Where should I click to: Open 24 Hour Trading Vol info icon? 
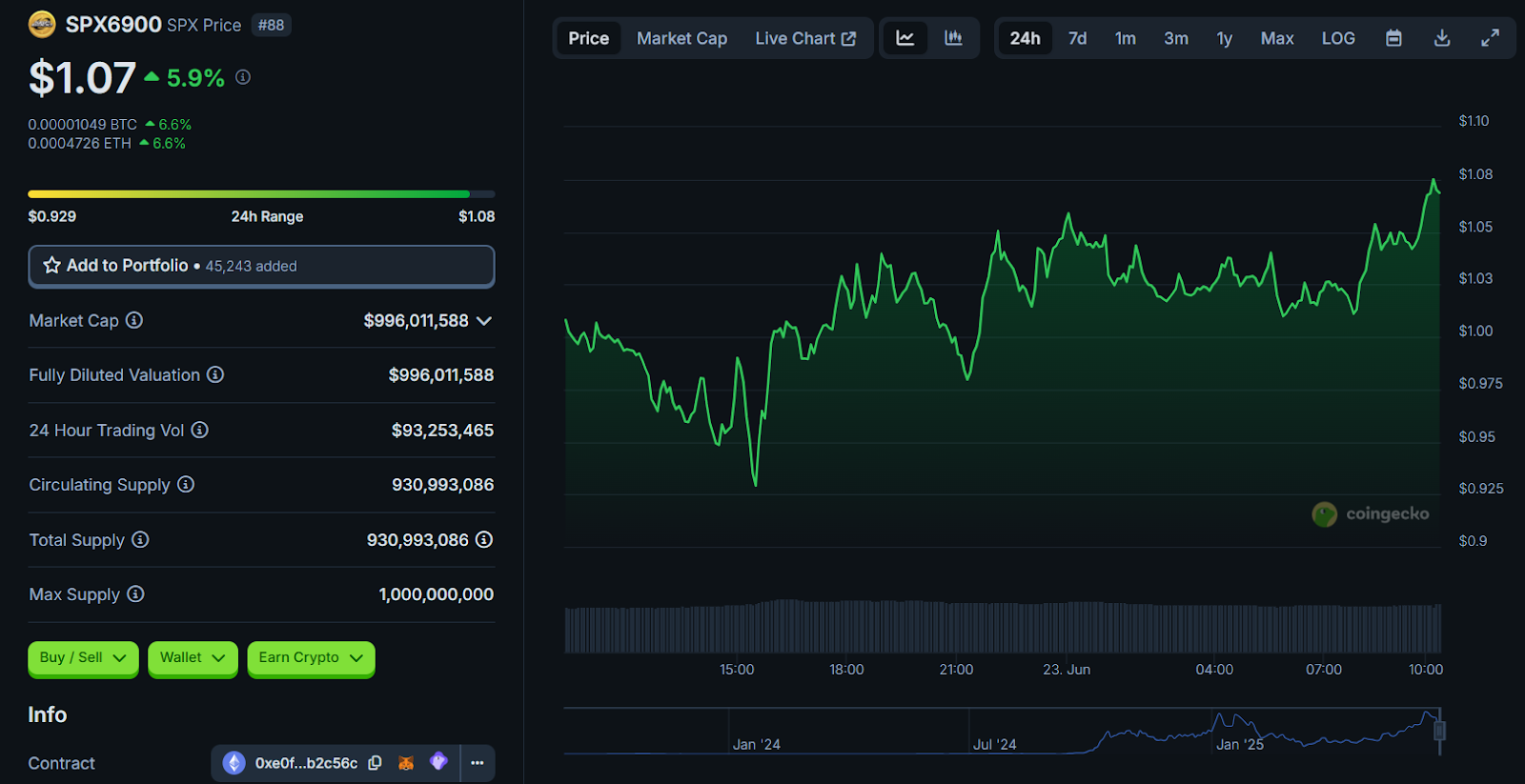click(x=199, y=430)
